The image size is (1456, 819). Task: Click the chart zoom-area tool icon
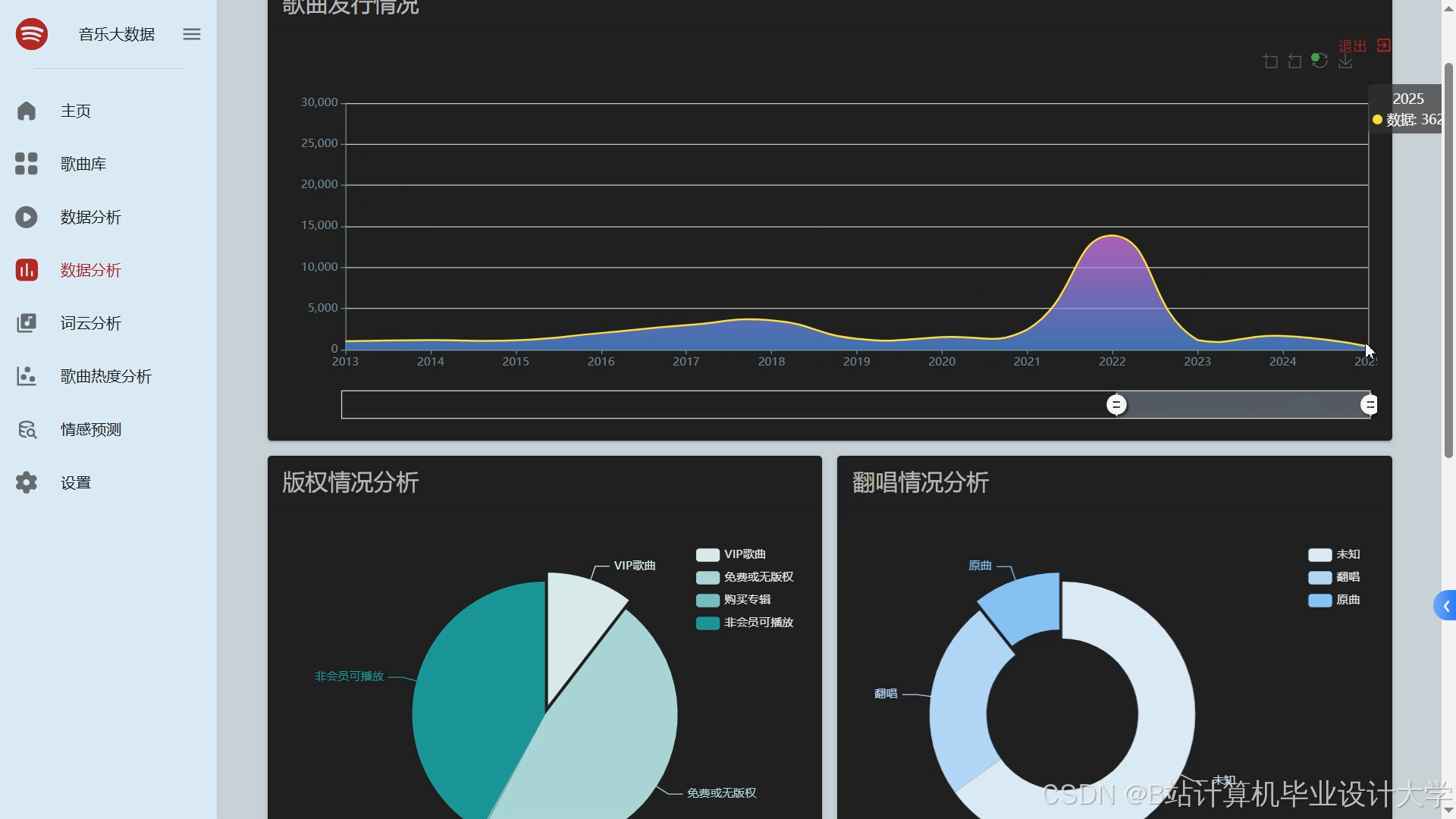(x=1271, y=61)
